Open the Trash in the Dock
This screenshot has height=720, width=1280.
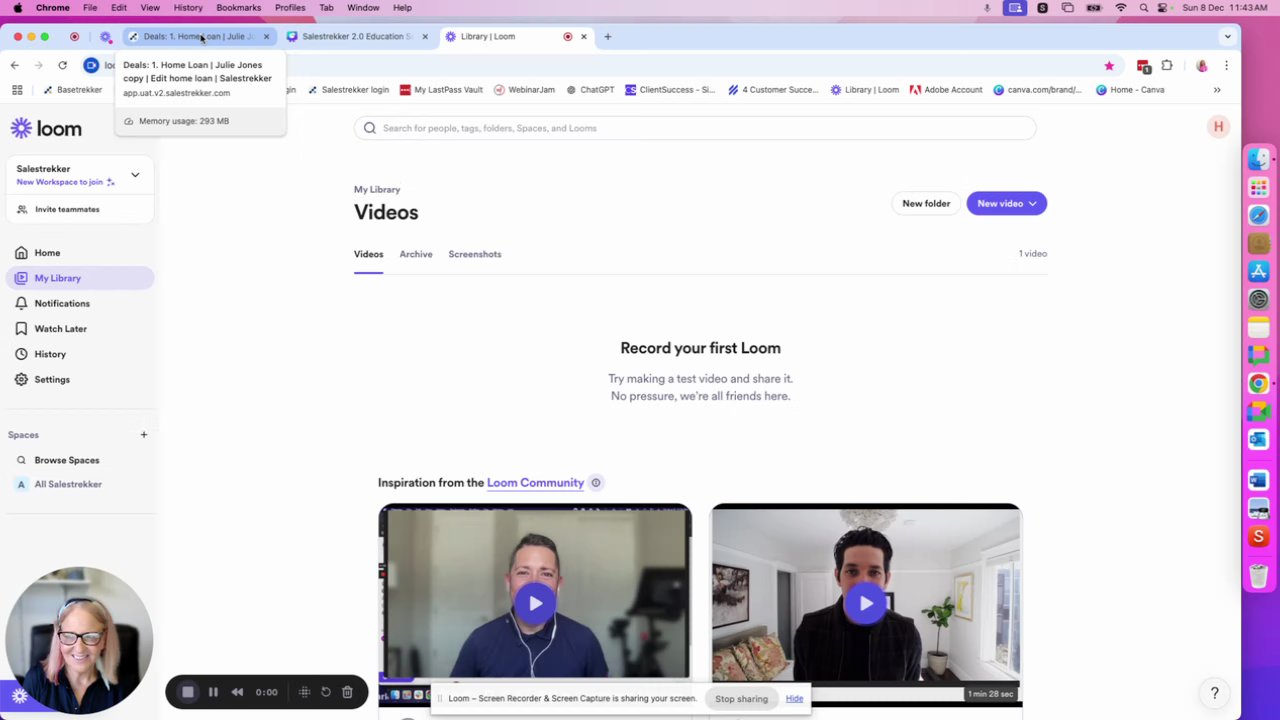coord(1259,575)
